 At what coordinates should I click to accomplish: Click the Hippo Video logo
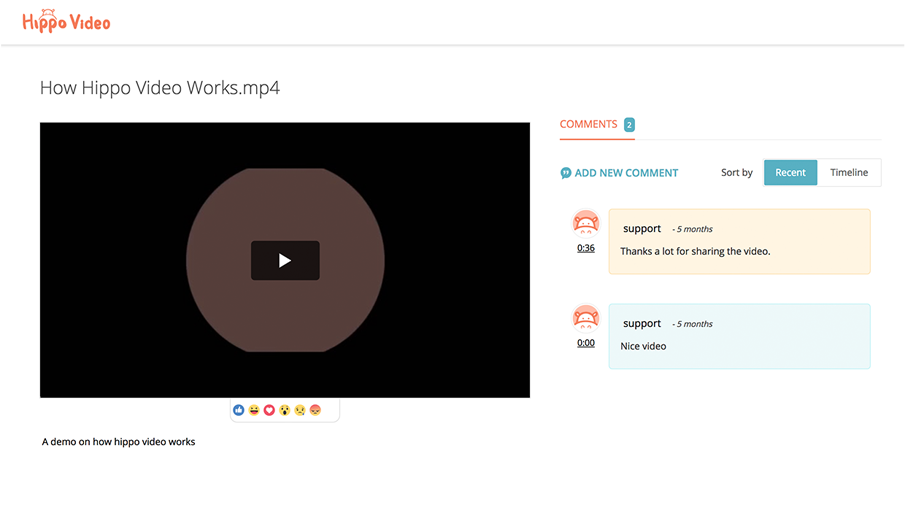66,21
